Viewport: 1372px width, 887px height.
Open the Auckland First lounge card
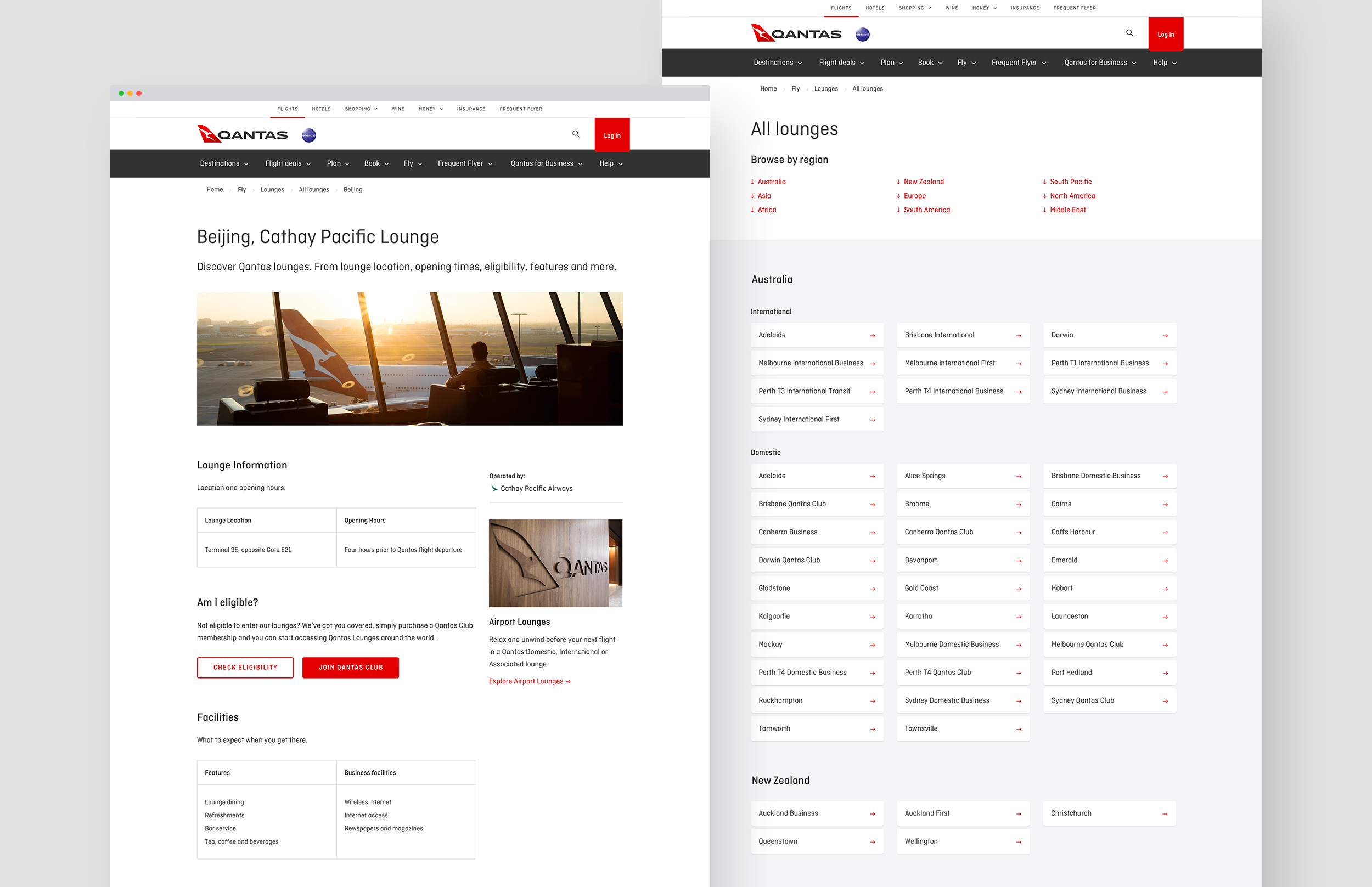963,813
